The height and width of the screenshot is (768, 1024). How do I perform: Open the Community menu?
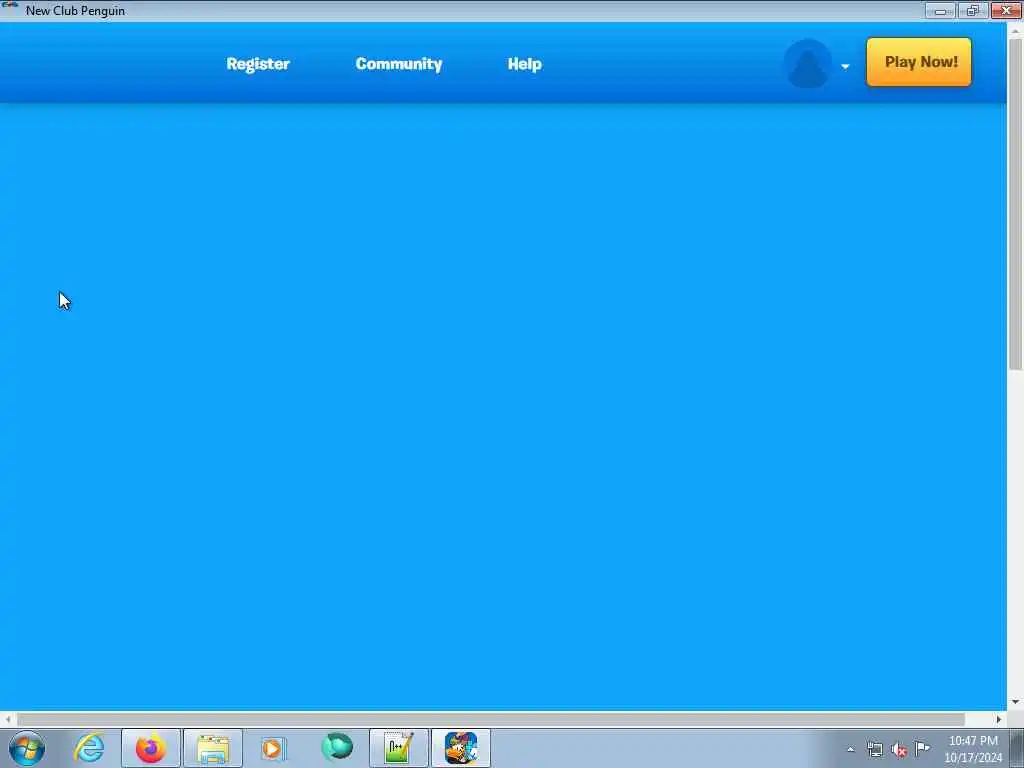tap(398, 64)
